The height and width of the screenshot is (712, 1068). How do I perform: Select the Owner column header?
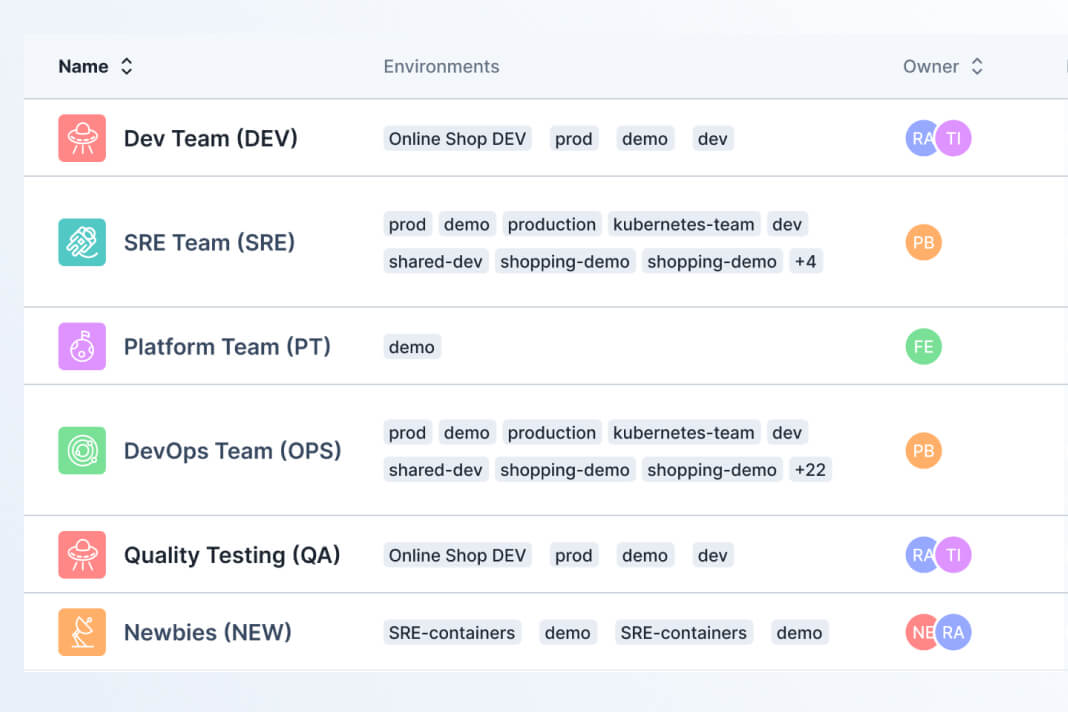pyautogui.click(x=930, y=66)
